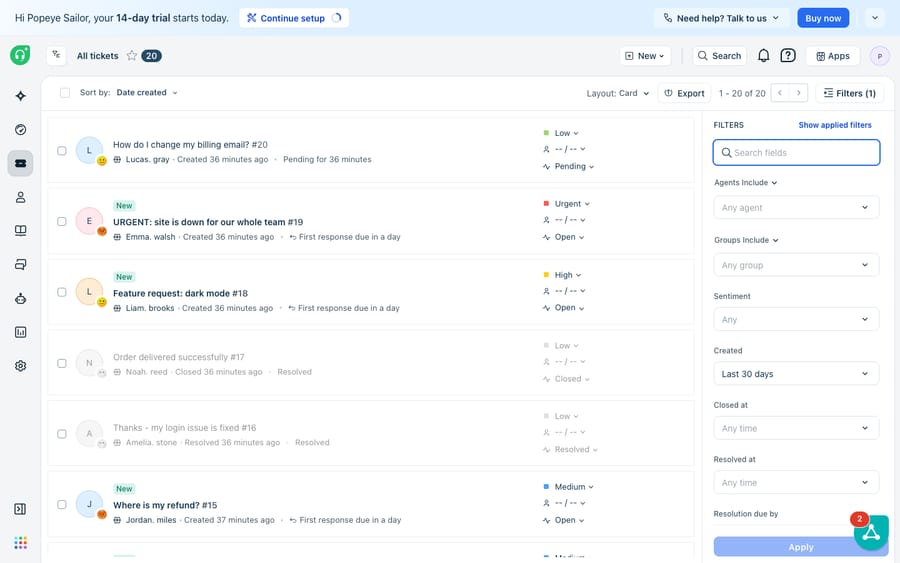Select checkbox for login issue fixed ticket #16
Screen dimensions: 900x563
tap(61, 434)
